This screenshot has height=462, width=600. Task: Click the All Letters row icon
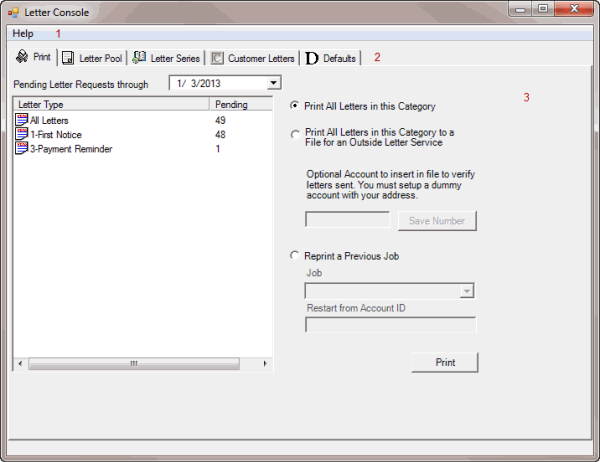click(x=22, y=120)
